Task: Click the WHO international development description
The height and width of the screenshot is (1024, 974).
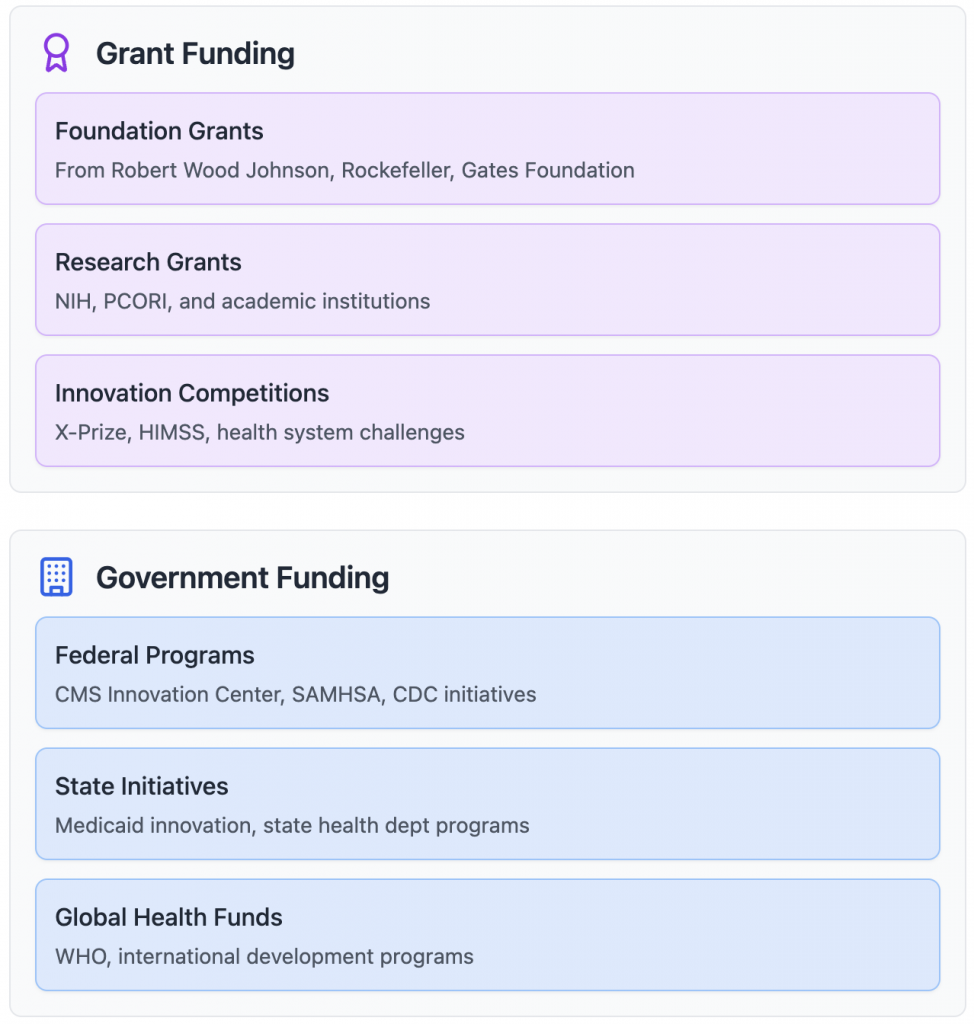Action: tap(265, 956)
